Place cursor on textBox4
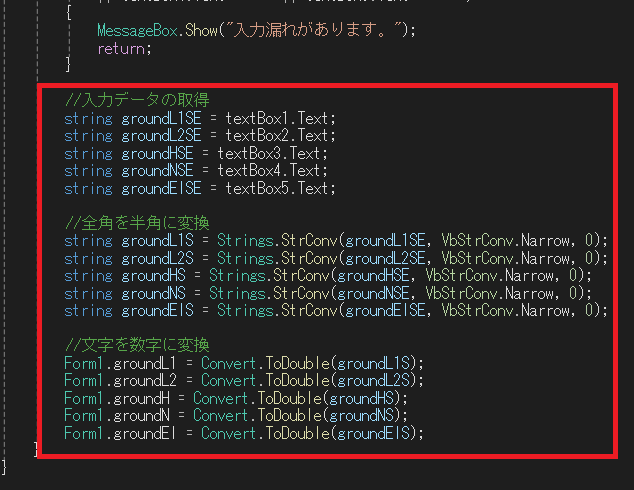The width and height of the screenshot is (634, 490). tap(252, 171)
